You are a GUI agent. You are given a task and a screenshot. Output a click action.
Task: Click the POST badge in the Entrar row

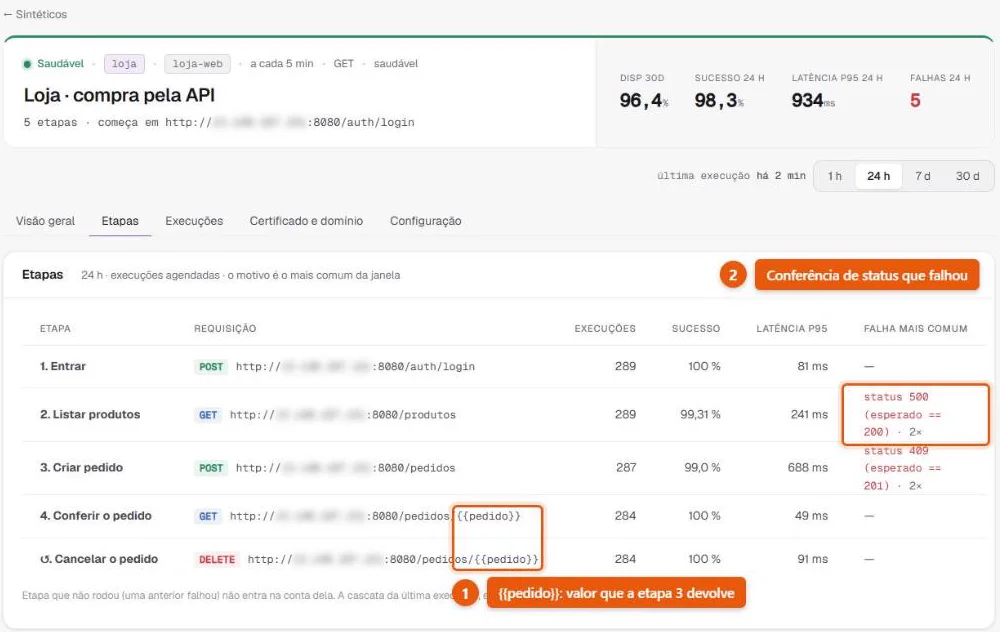(210, 367)
